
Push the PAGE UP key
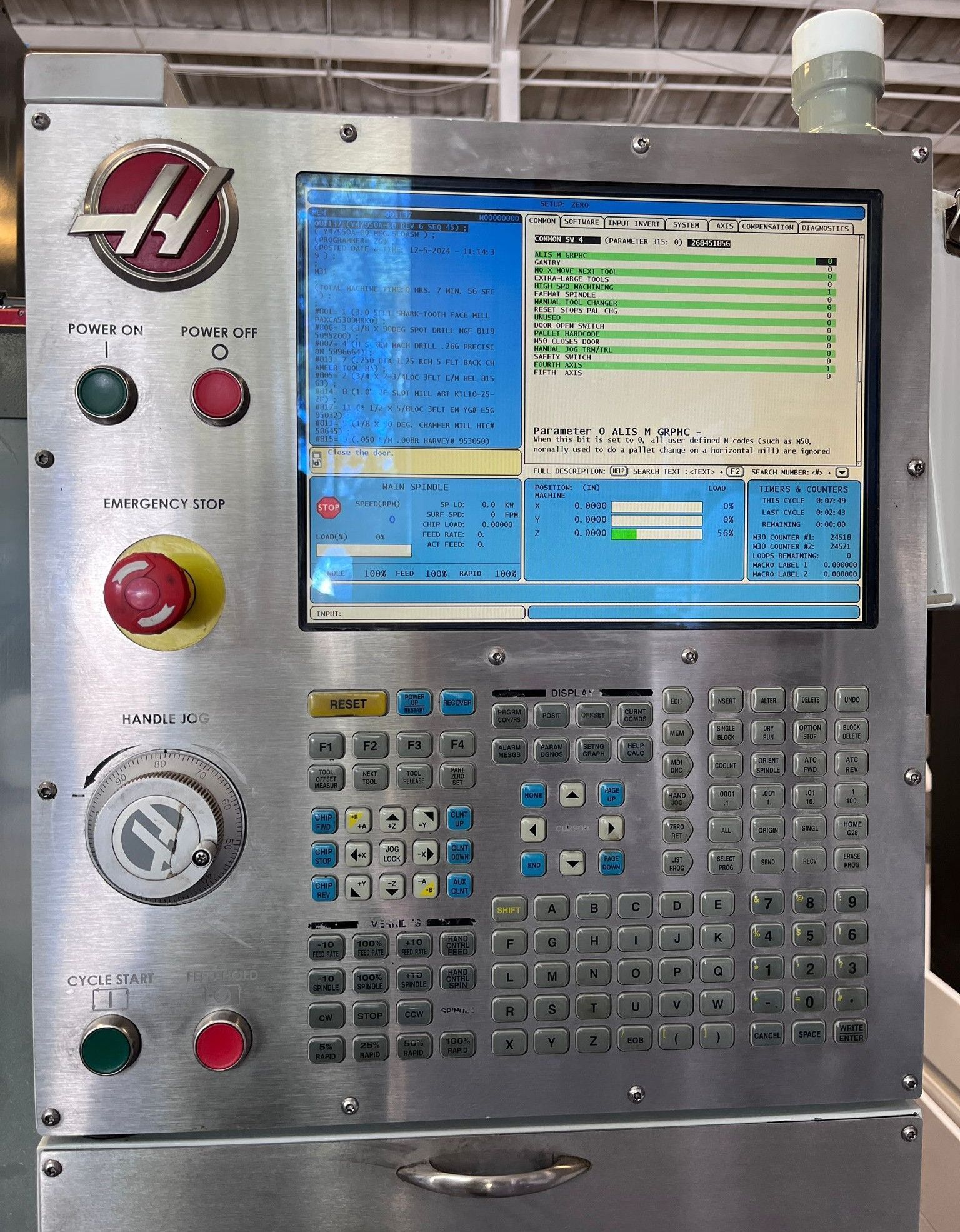(x=611, y=794)
